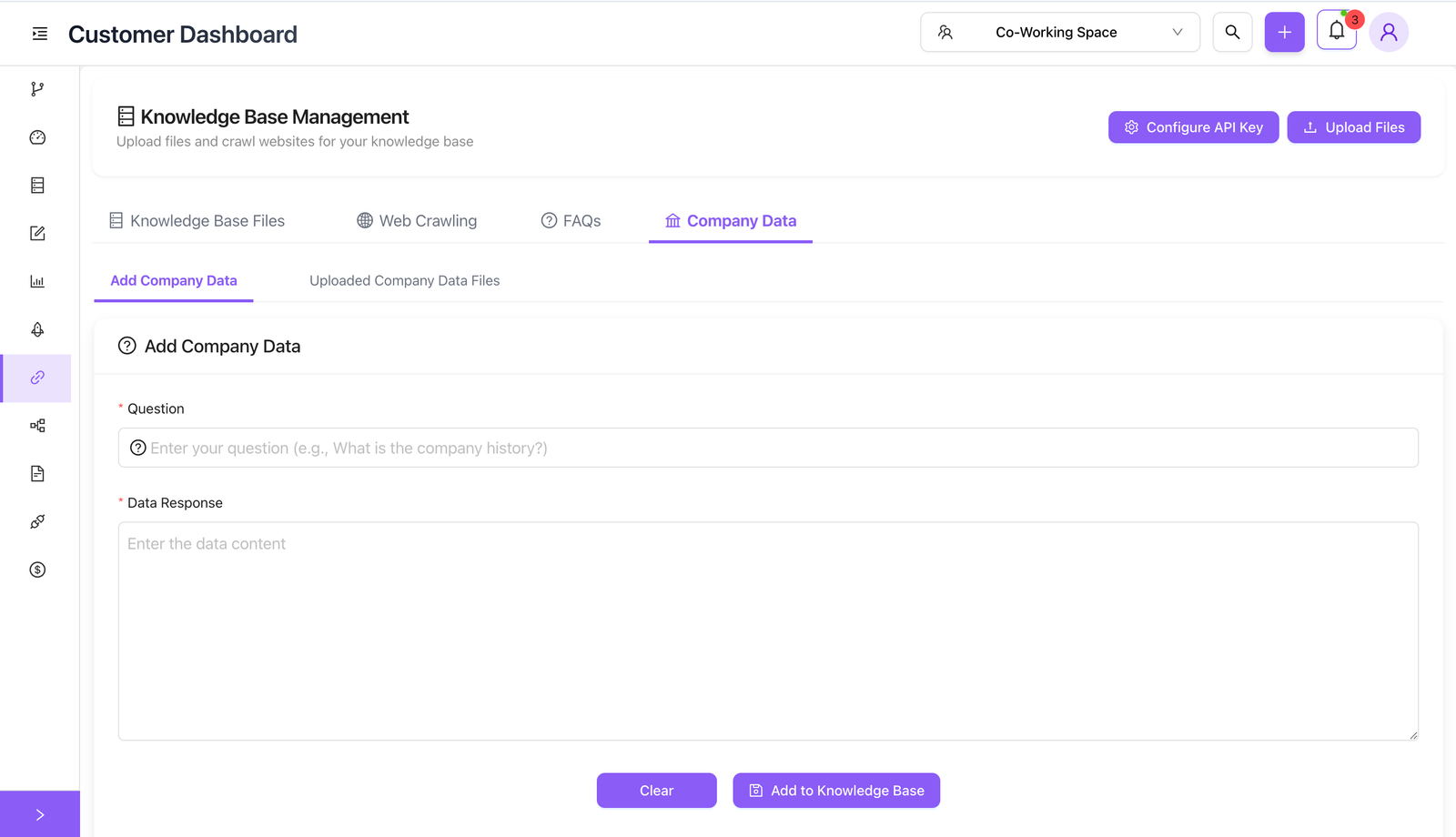This screenshot has height=837, width=1456.
Task: Open the notification bell showing 3 alerts
Action: pyautogui.click(x=1336, y=30)
